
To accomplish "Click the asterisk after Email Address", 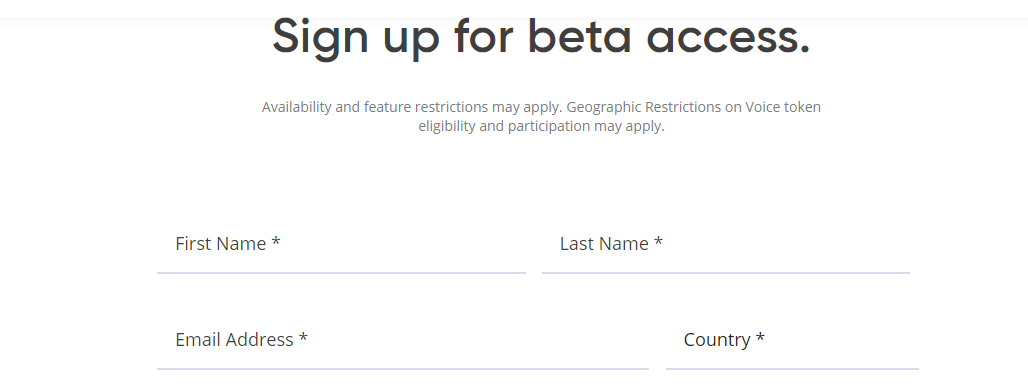I will (303, 337).
